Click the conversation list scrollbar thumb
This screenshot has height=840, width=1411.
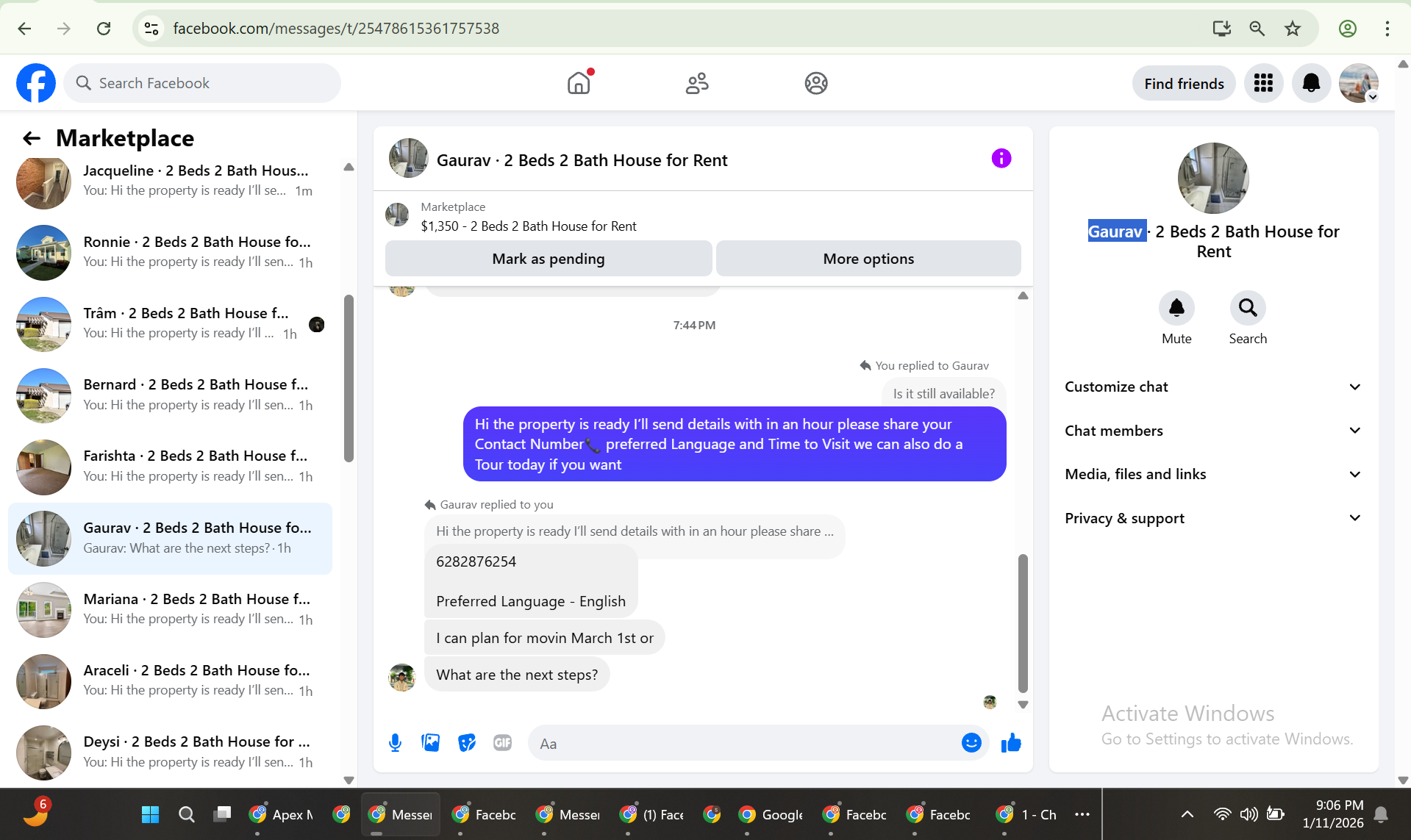coord(349,378)
